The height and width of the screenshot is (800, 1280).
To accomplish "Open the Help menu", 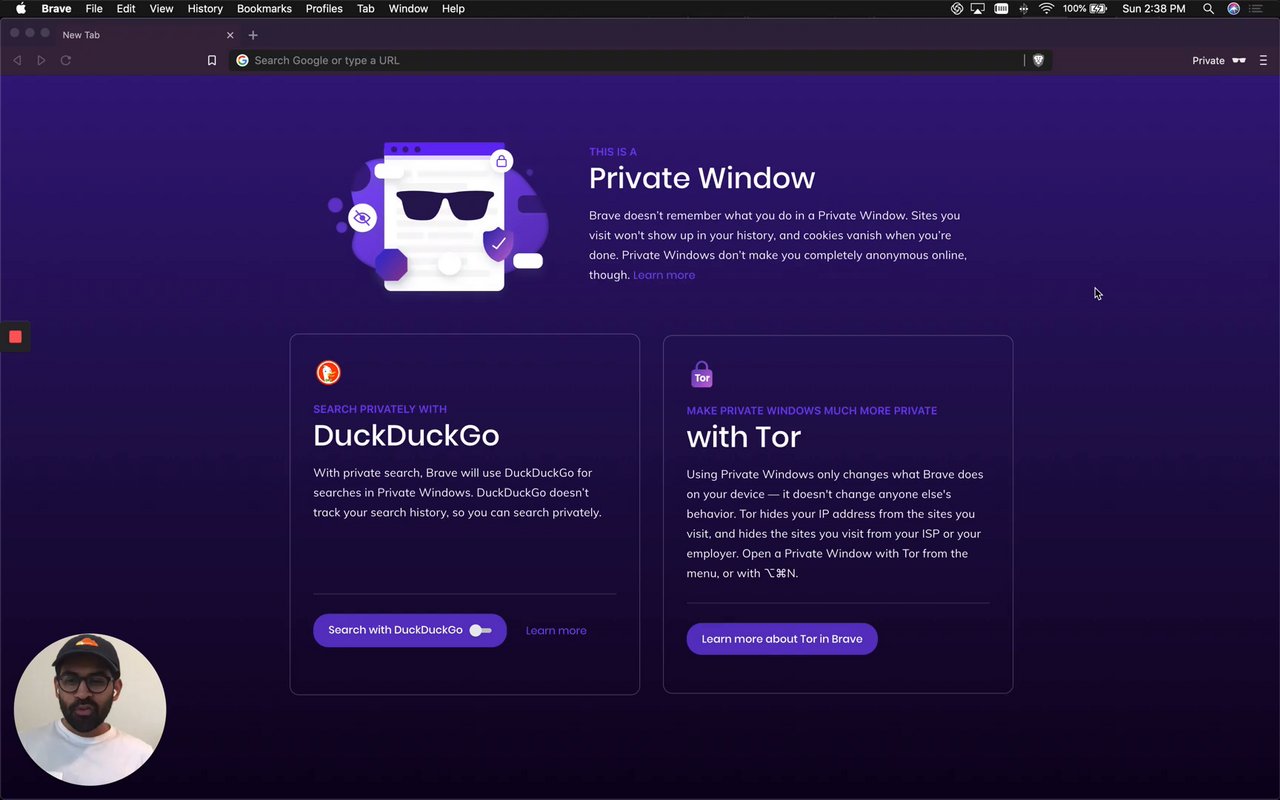I will pos(453,8).
